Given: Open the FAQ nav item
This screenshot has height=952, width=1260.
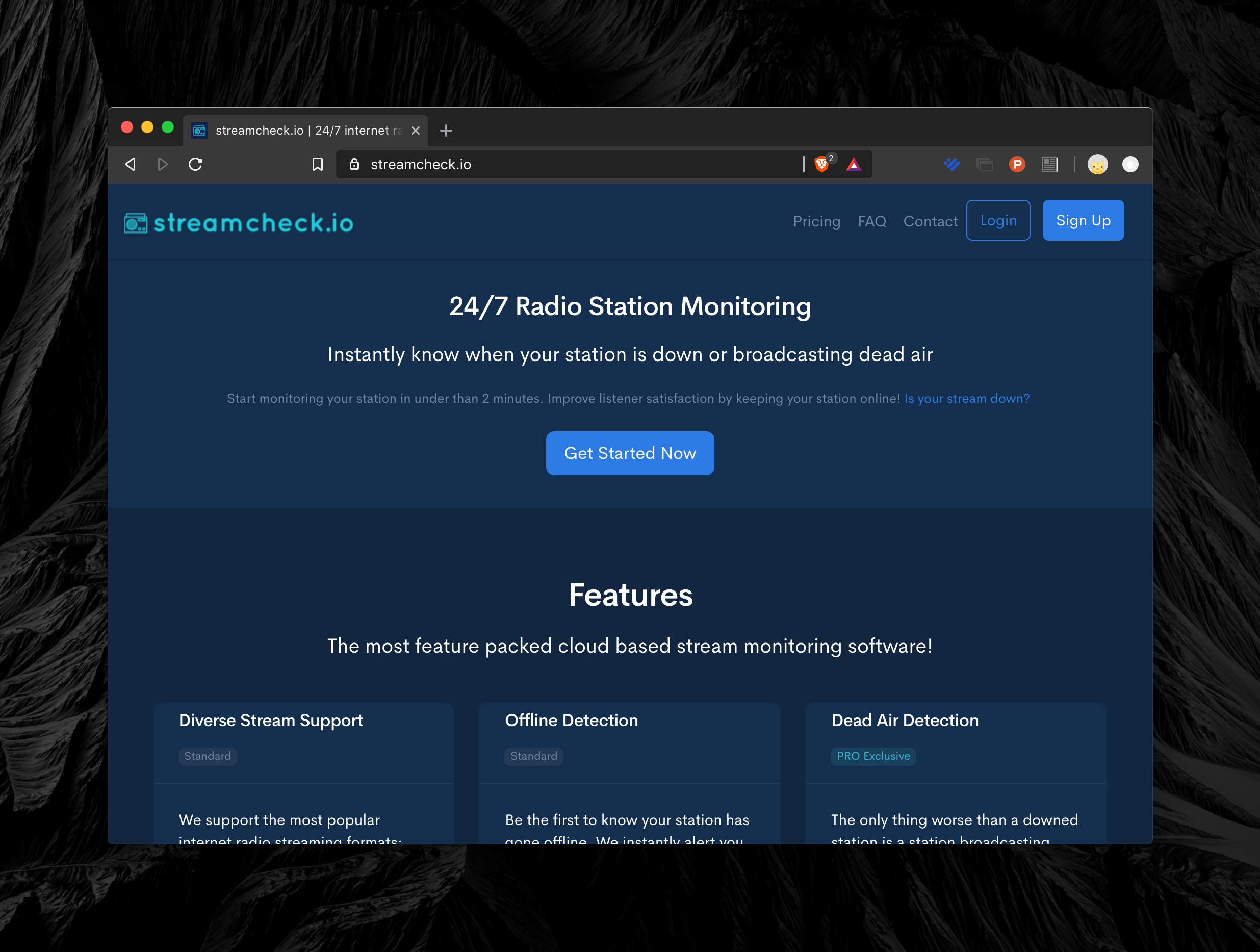Looking at the screenshot, I should pos(871,221).
